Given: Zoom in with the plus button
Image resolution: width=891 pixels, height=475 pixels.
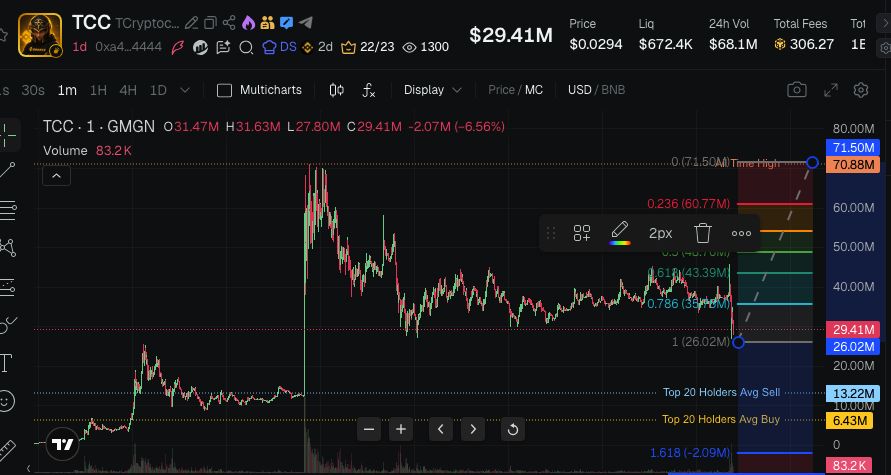Looking at the screenshot, I should click(401, 429).
